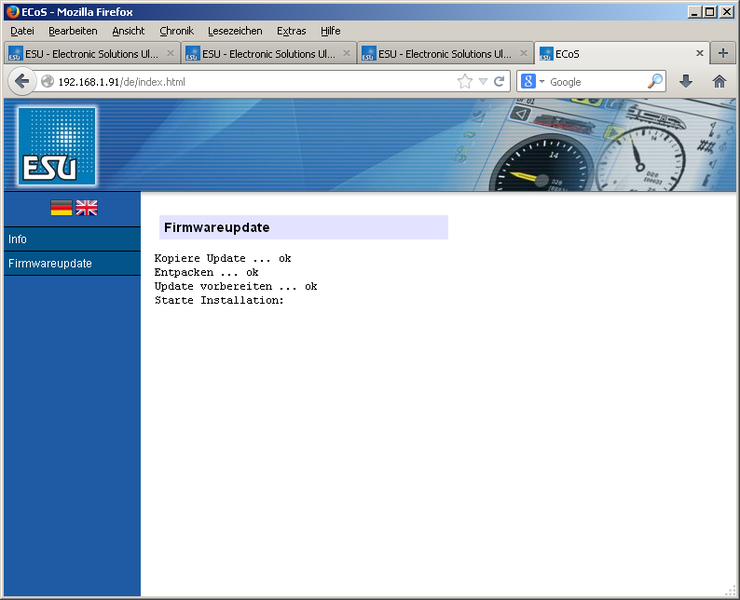
Task: Switch language with the British flag
Action: [x=86, y=208]
